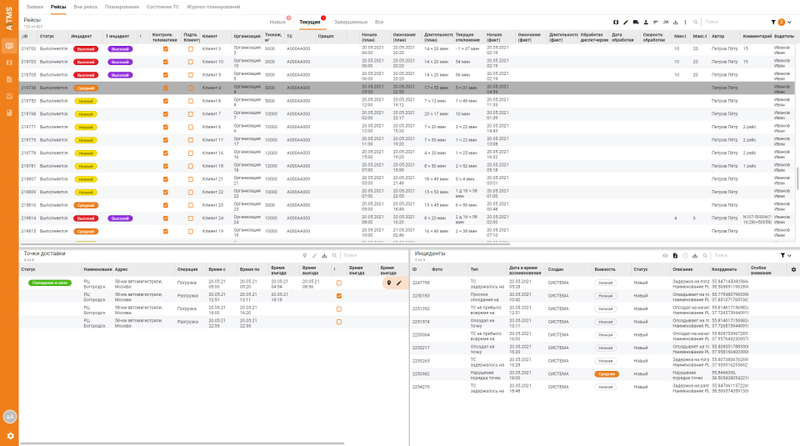Select the Все trips tab

pyautogui.click(x=379, y=22)
